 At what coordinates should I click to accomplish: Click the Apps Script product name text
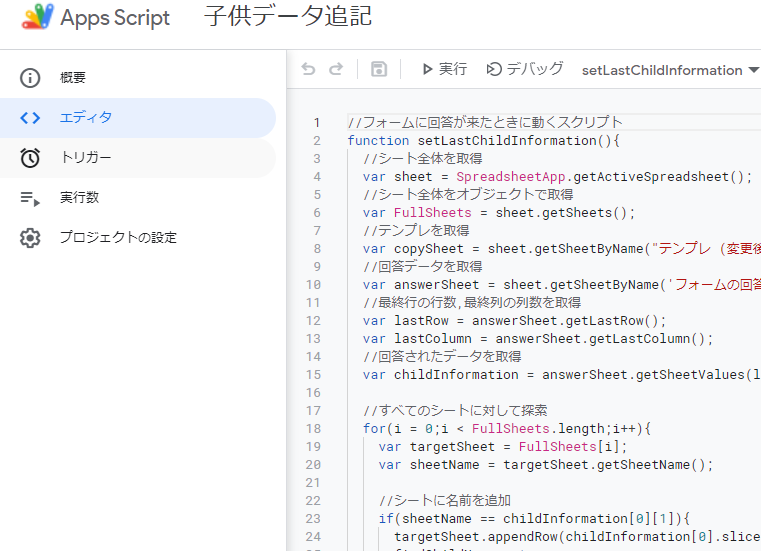[115, 18]
